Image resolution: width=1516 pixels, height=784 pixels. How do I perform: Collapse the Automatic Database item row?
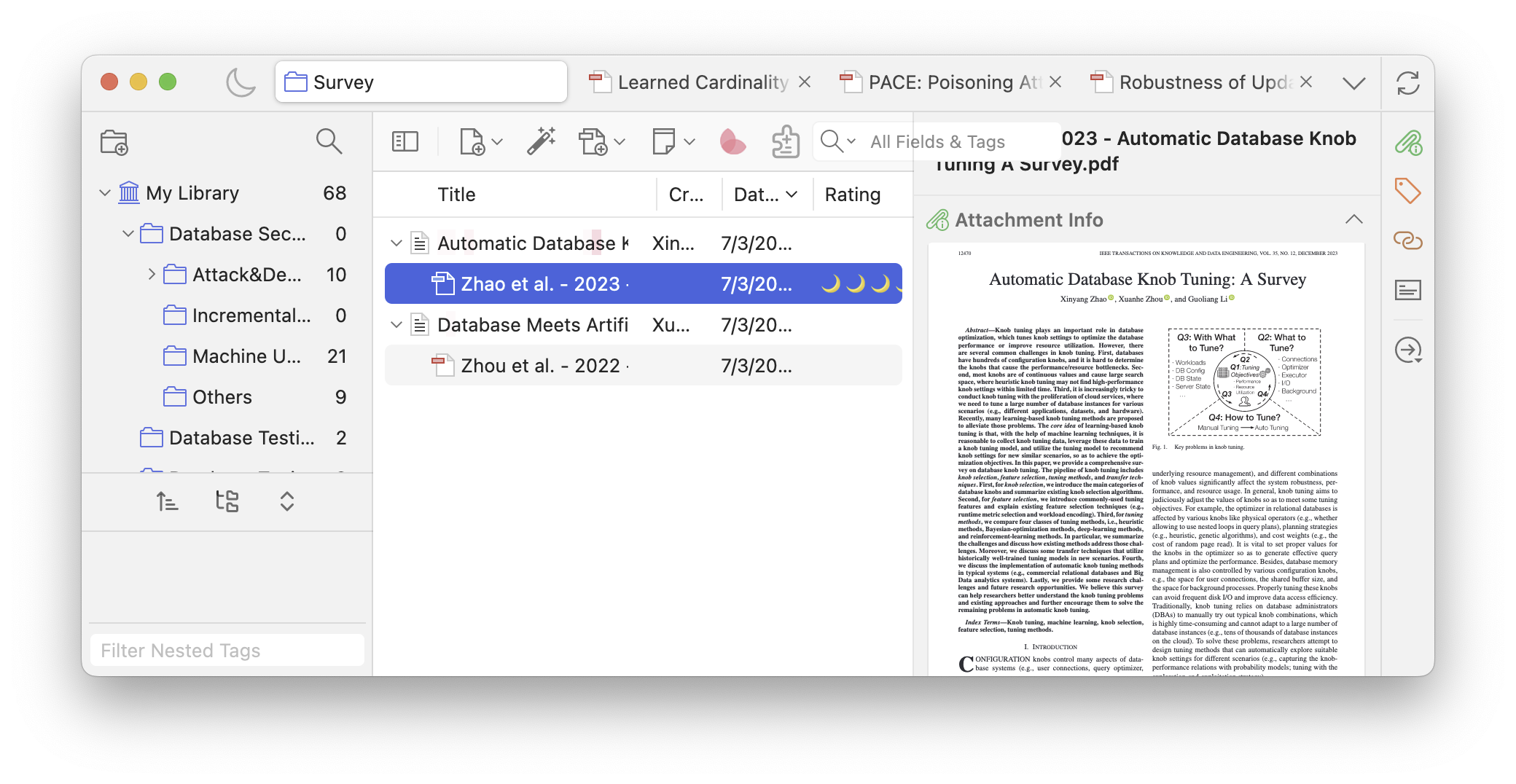coord(396,243)
